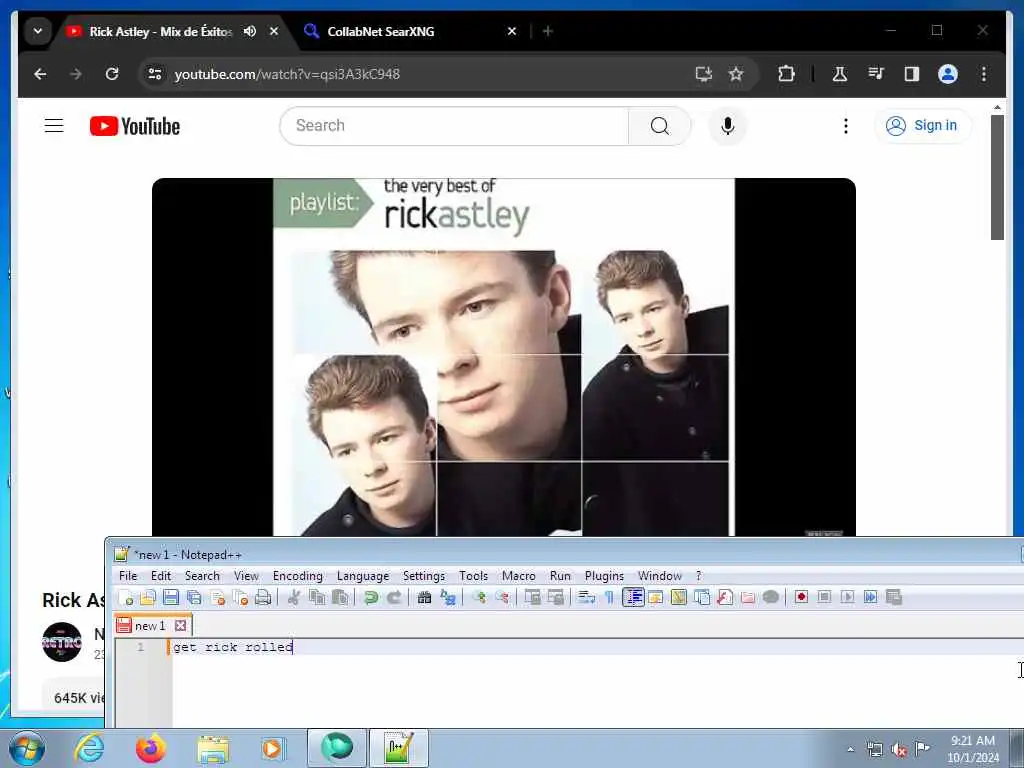Viewport: 1024px width, 768px height.
Task: Open Chrome media controls icon
Action: point(876,74)
